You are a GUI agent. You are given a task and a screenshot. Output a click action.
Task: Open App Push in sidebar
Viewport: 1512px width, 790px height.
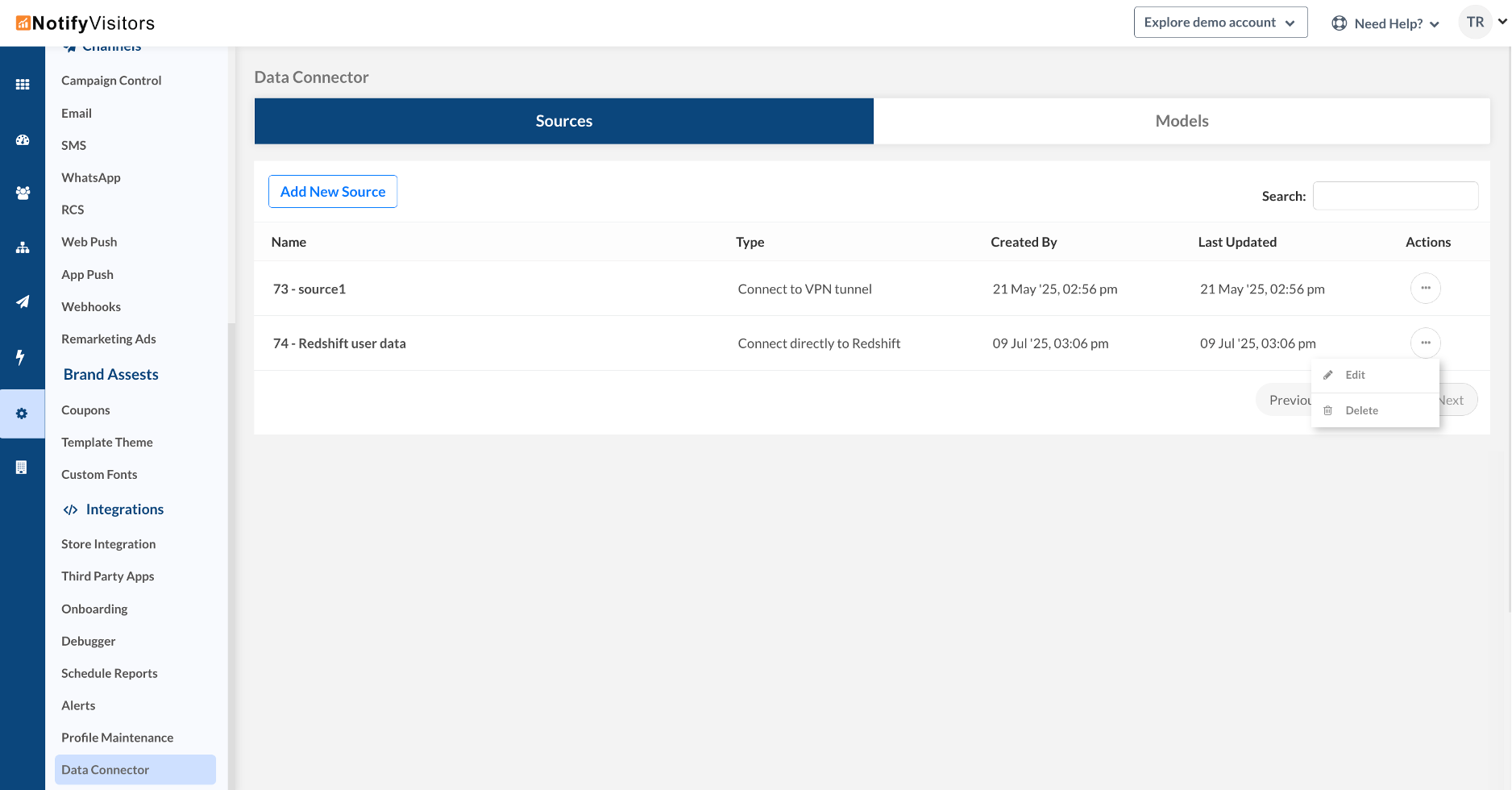pyautogui.click(x=87, y=275)
